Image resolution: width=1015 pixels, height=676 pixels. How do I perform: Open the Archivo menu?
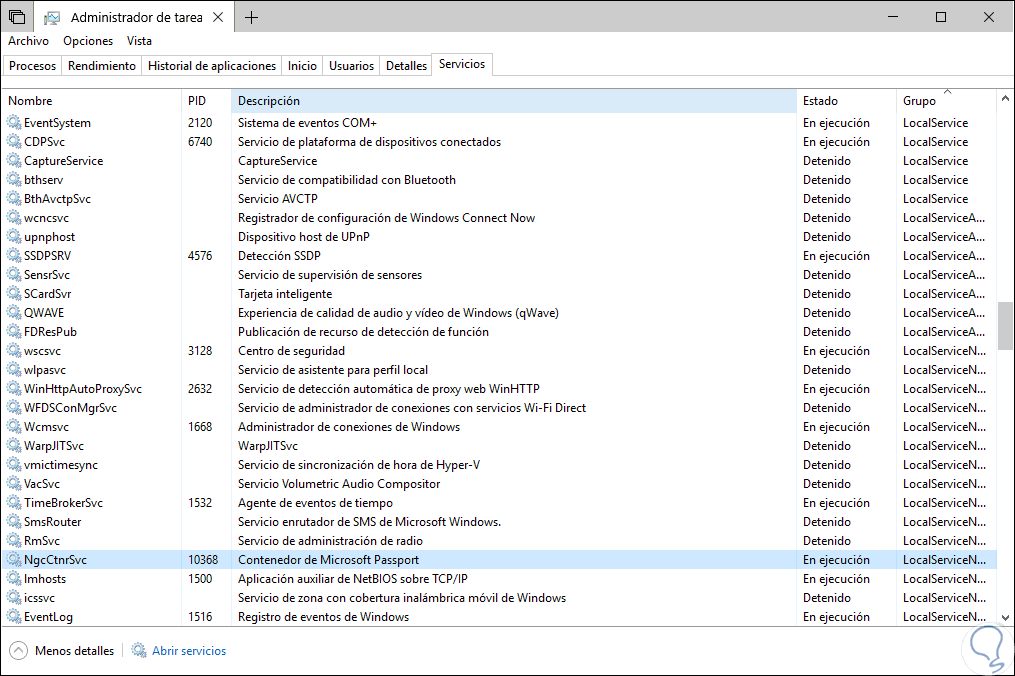(x=28, y=41)
